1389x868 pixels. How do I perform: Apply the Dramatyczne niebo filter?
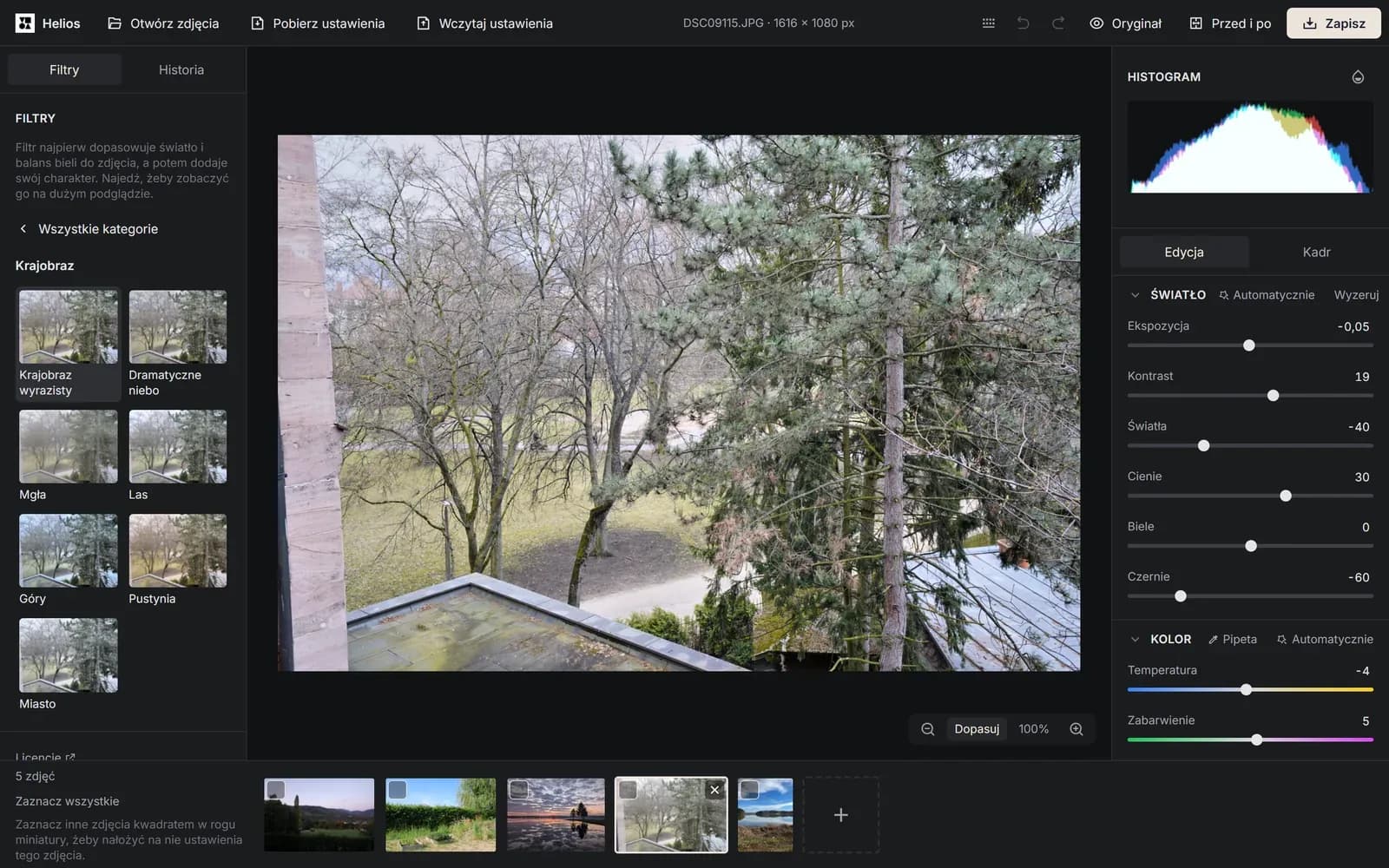(177, 344)
